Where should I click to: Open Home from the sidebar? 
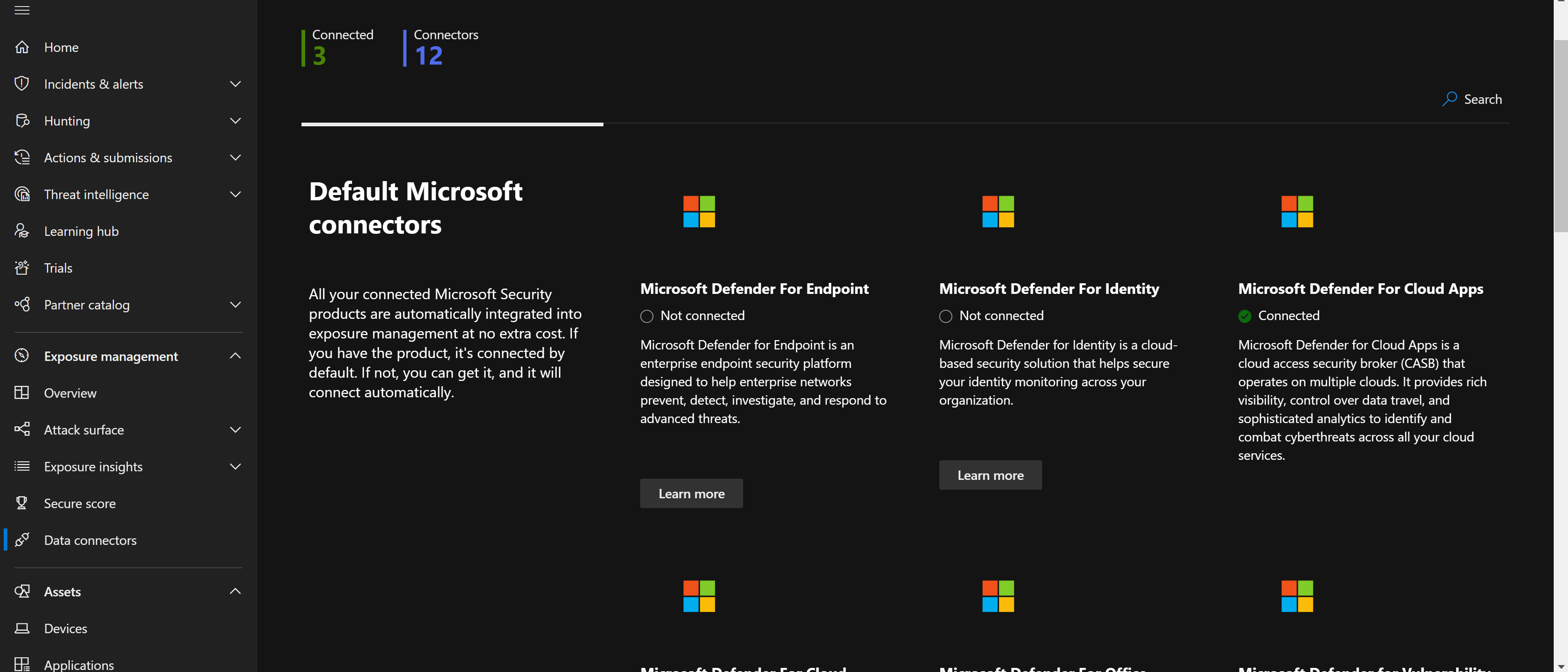[61, 47]
